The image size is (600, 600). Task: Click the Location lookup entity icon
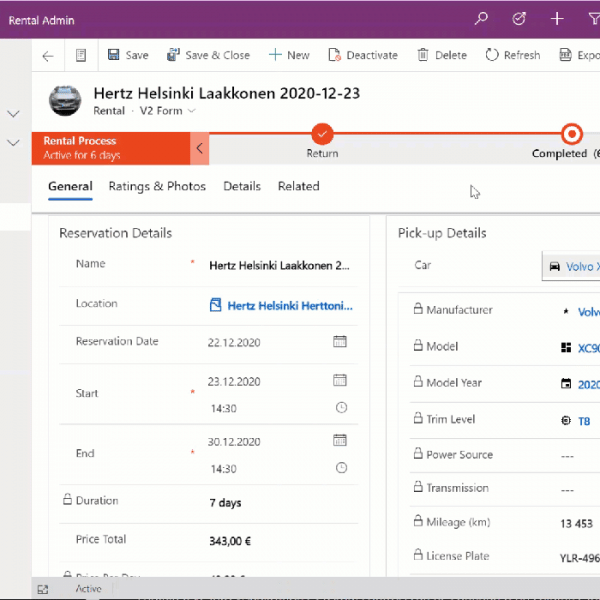coord(215,305)
